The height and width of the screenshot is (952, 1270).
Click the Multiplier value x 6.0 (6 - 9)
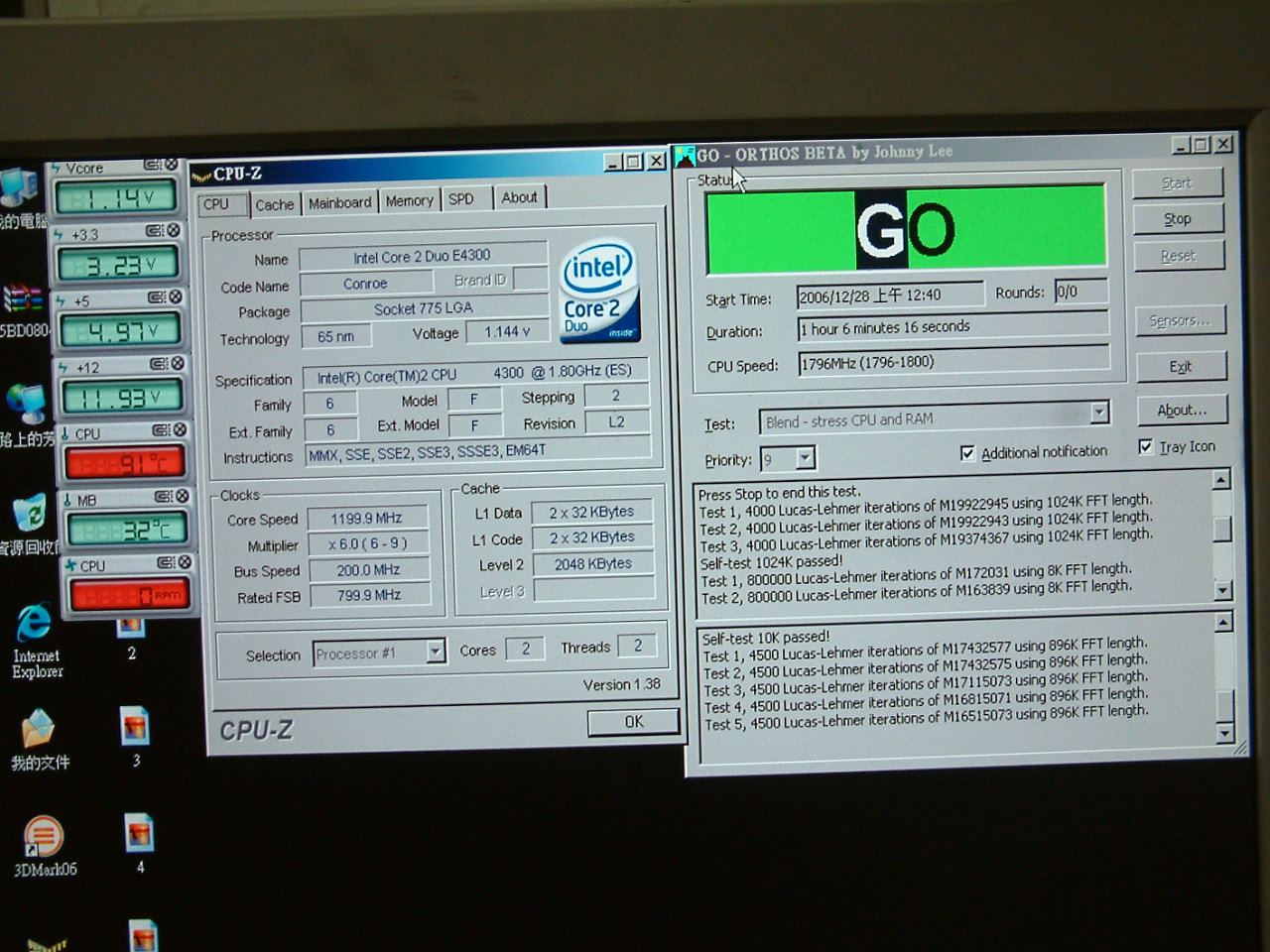point(368,543)
